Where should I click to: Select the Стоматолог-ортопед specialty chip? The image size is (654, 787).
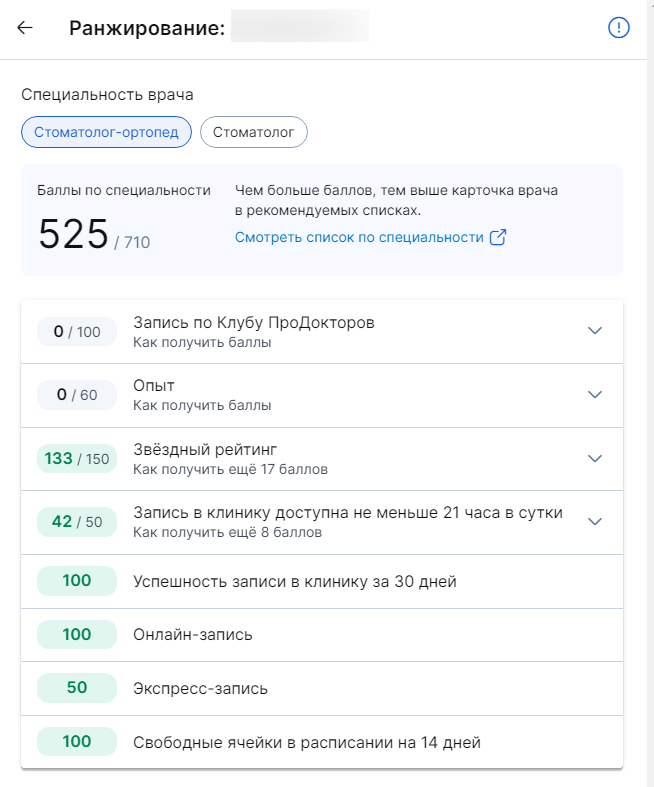coord(106,132)
